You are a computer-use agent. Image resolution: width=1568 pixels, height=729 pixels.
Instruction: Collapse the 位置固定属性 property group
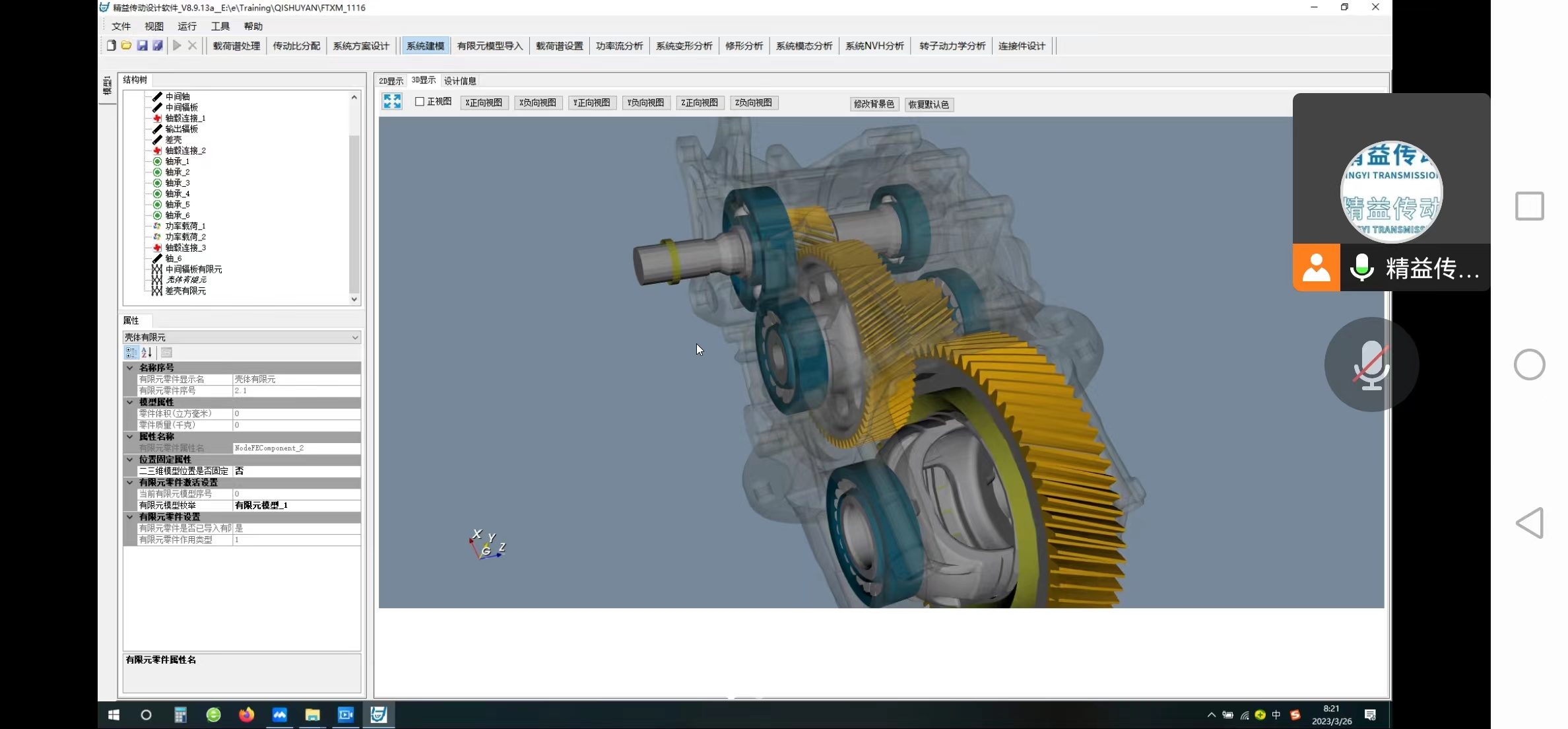pos(130,460)
